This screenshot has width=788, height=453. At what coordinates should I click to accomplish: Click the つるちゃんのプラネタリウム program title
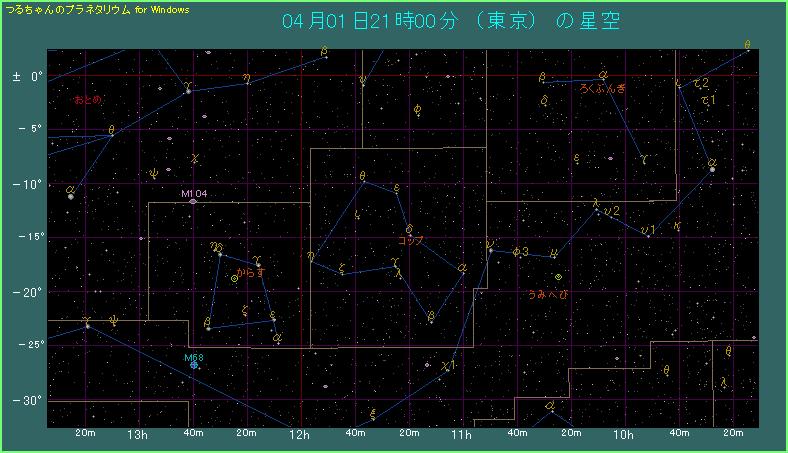[x=98, y=8]
